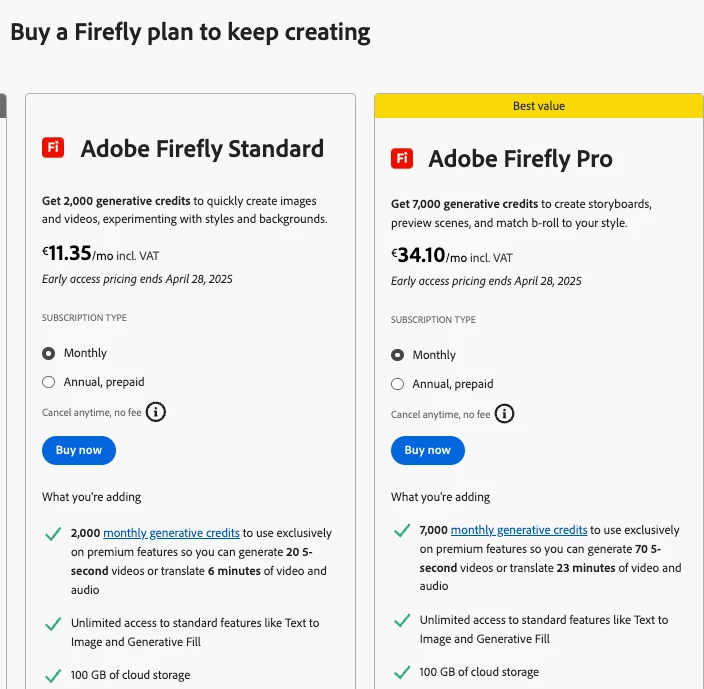Click the Firefly Standard plan logo icon
This screenshot has height=689, width=704.
point(53,148)
